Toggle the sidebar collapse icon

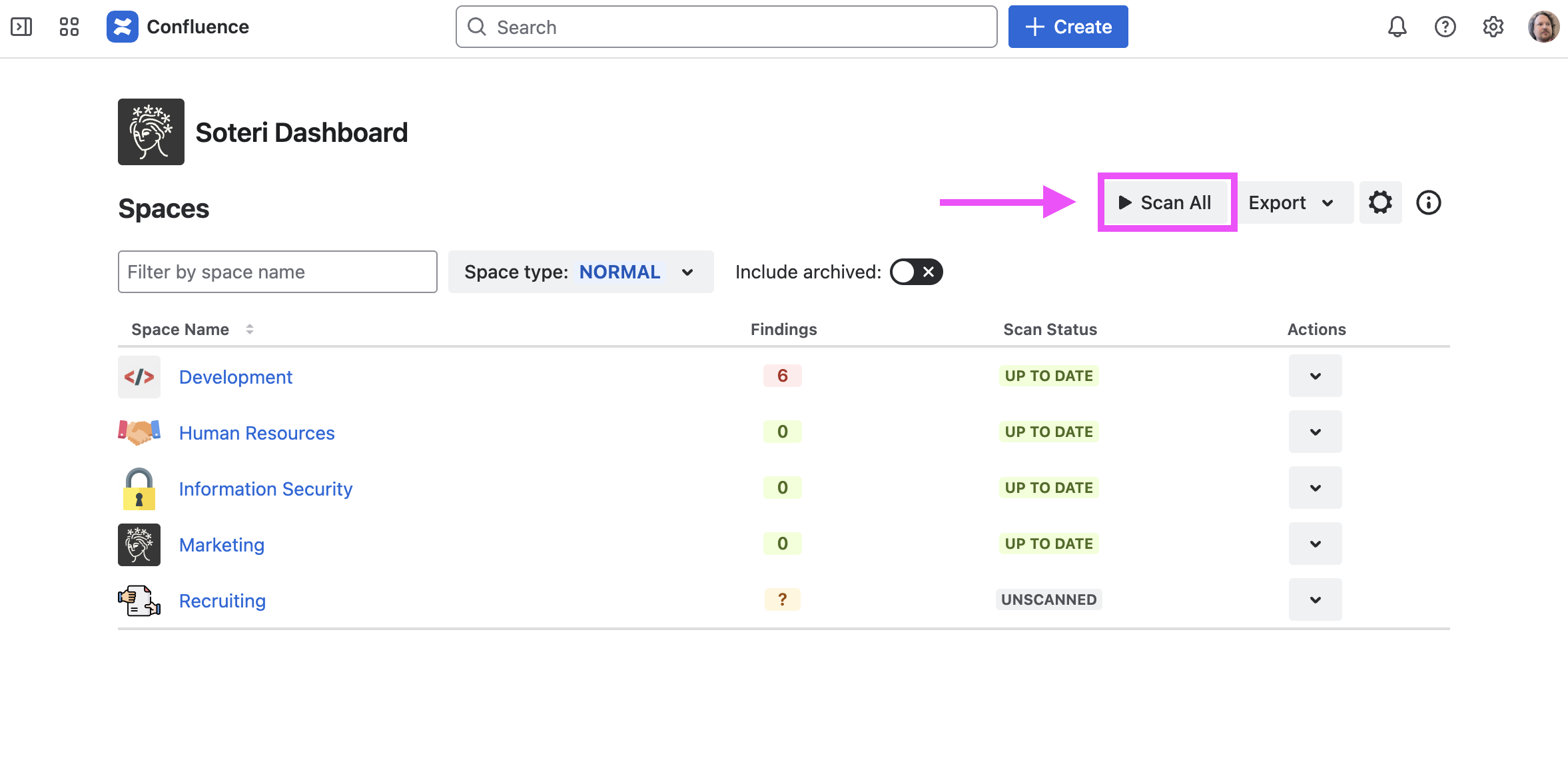click(x=21, y=27)
